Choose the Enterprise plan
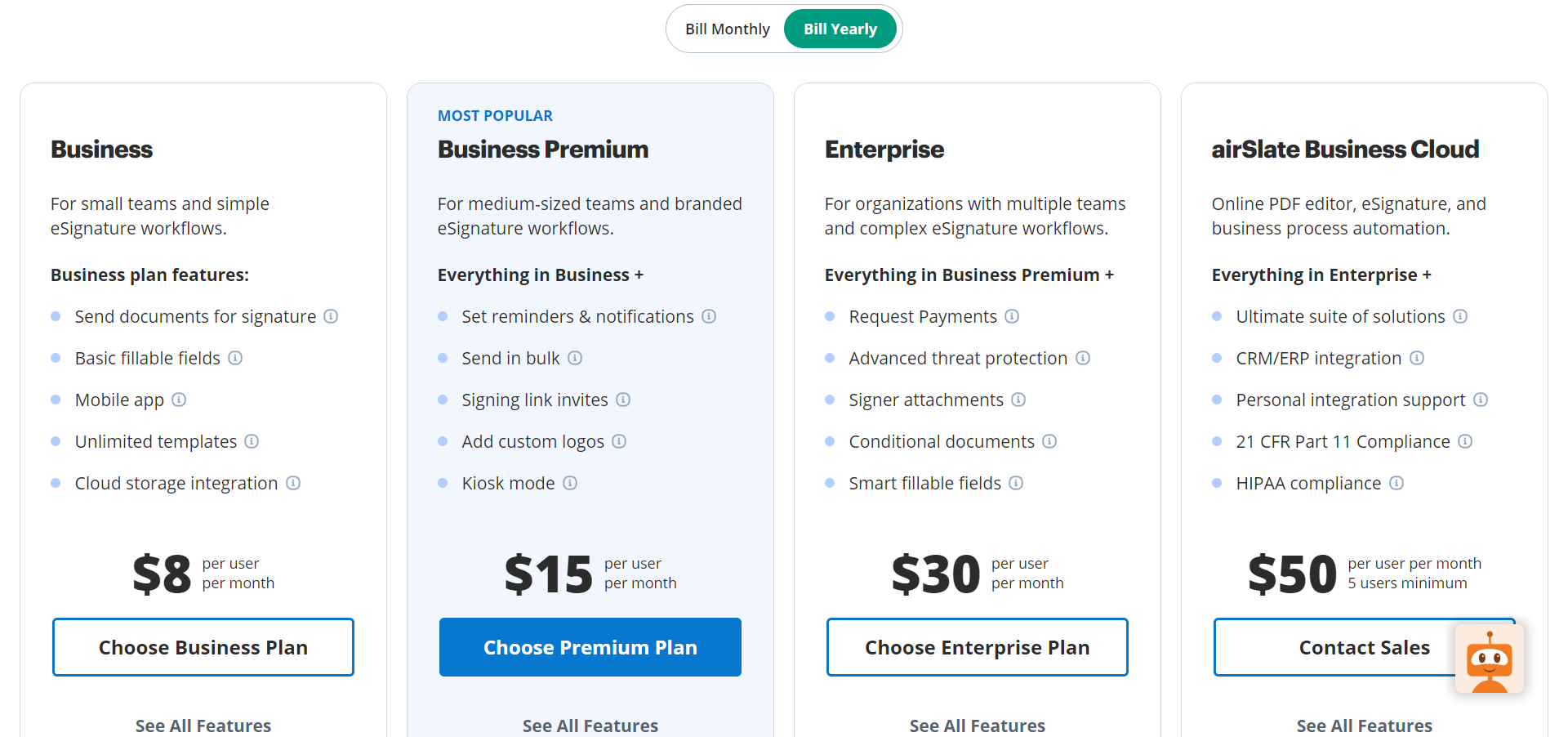 [x=977, y=647]
